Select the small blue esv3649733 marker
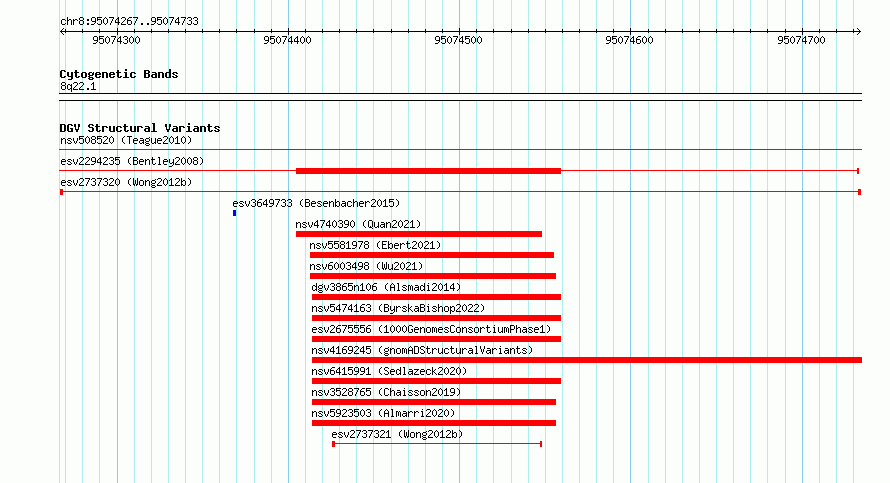Viewport: 890px width, 483px height. point(234,213)
